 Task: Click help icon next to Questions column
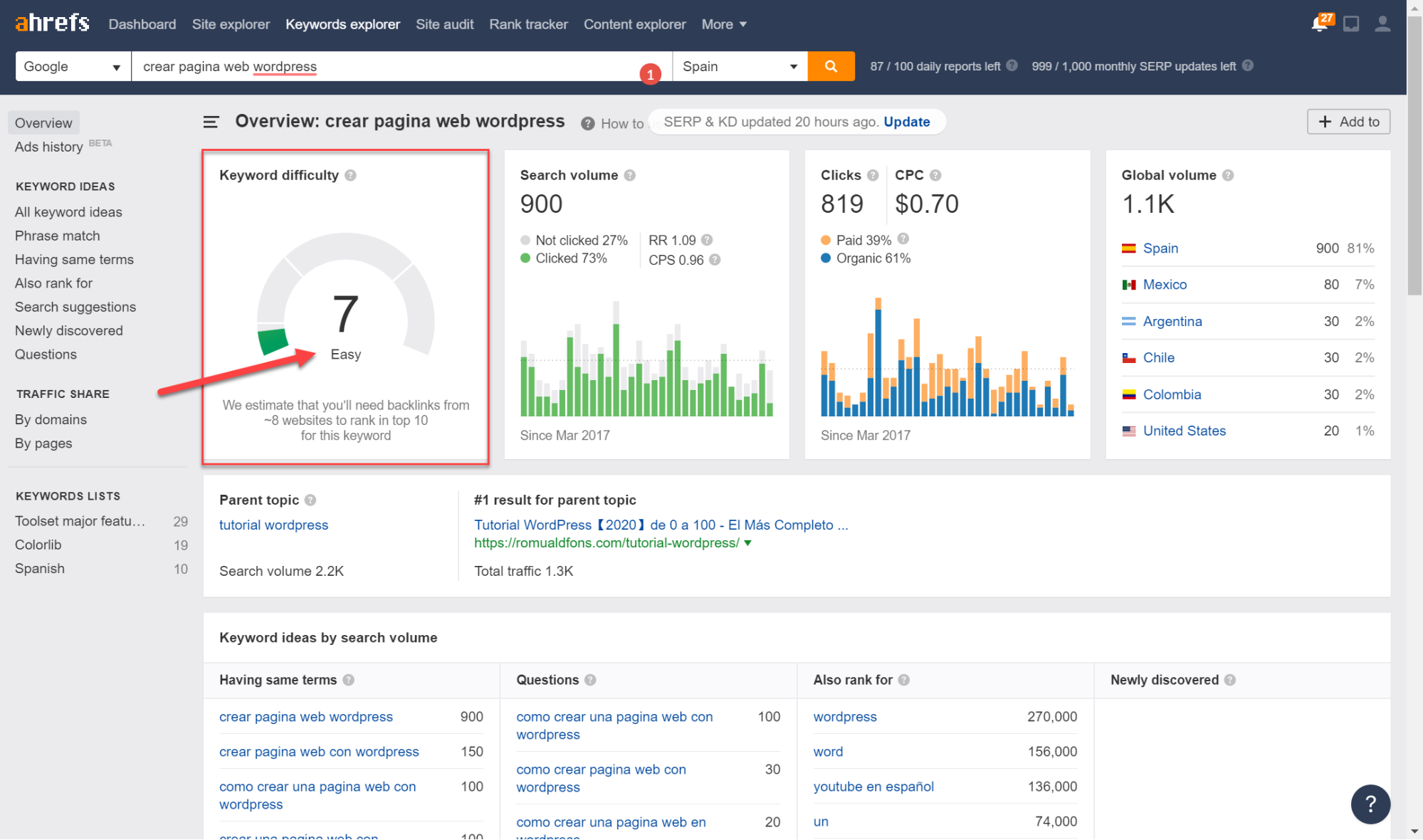click(590, 680)
